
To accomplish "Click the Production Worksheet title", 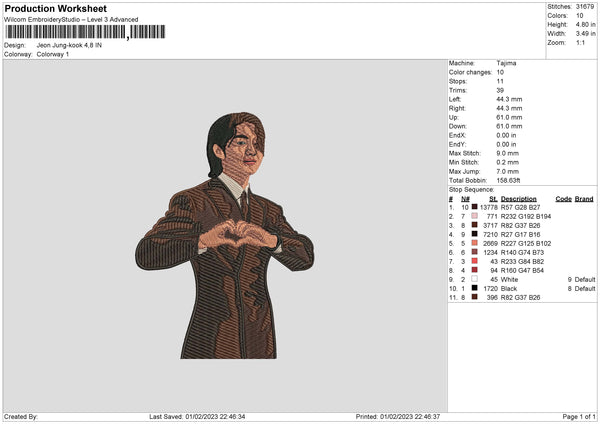I will click(55, 9).
